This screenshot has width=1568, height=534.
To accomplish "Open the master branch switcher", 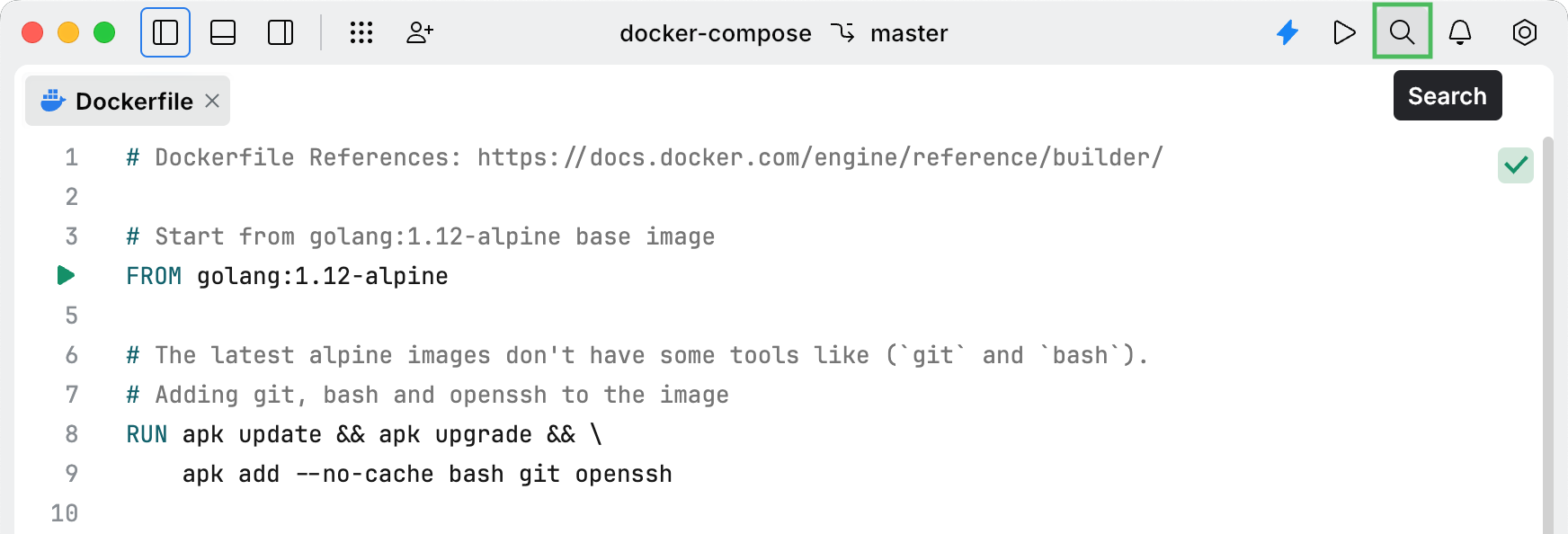I will [907, 33].
